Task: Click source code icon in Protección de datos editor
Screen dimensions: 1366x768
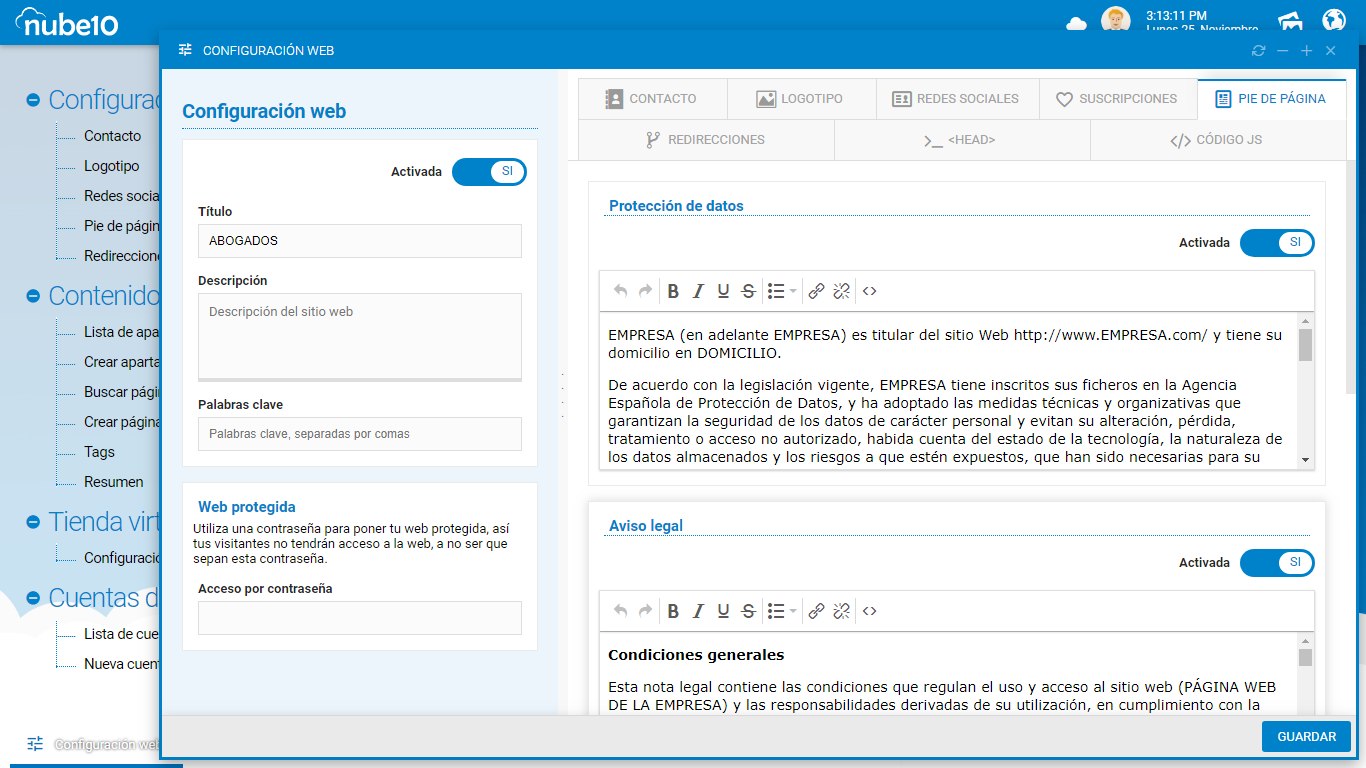Action: point(869,291)
